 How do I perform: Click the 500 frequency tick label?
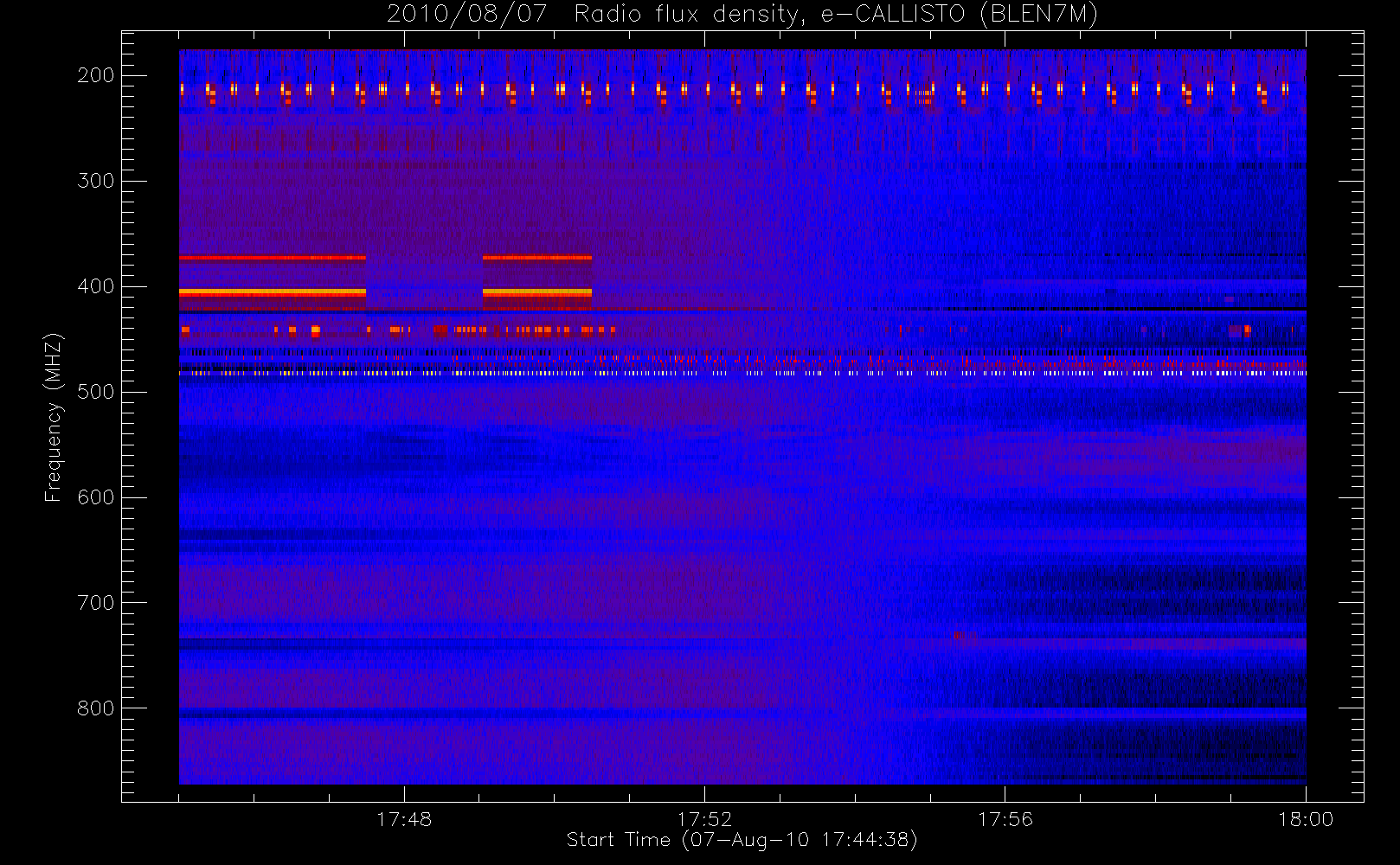96,392
